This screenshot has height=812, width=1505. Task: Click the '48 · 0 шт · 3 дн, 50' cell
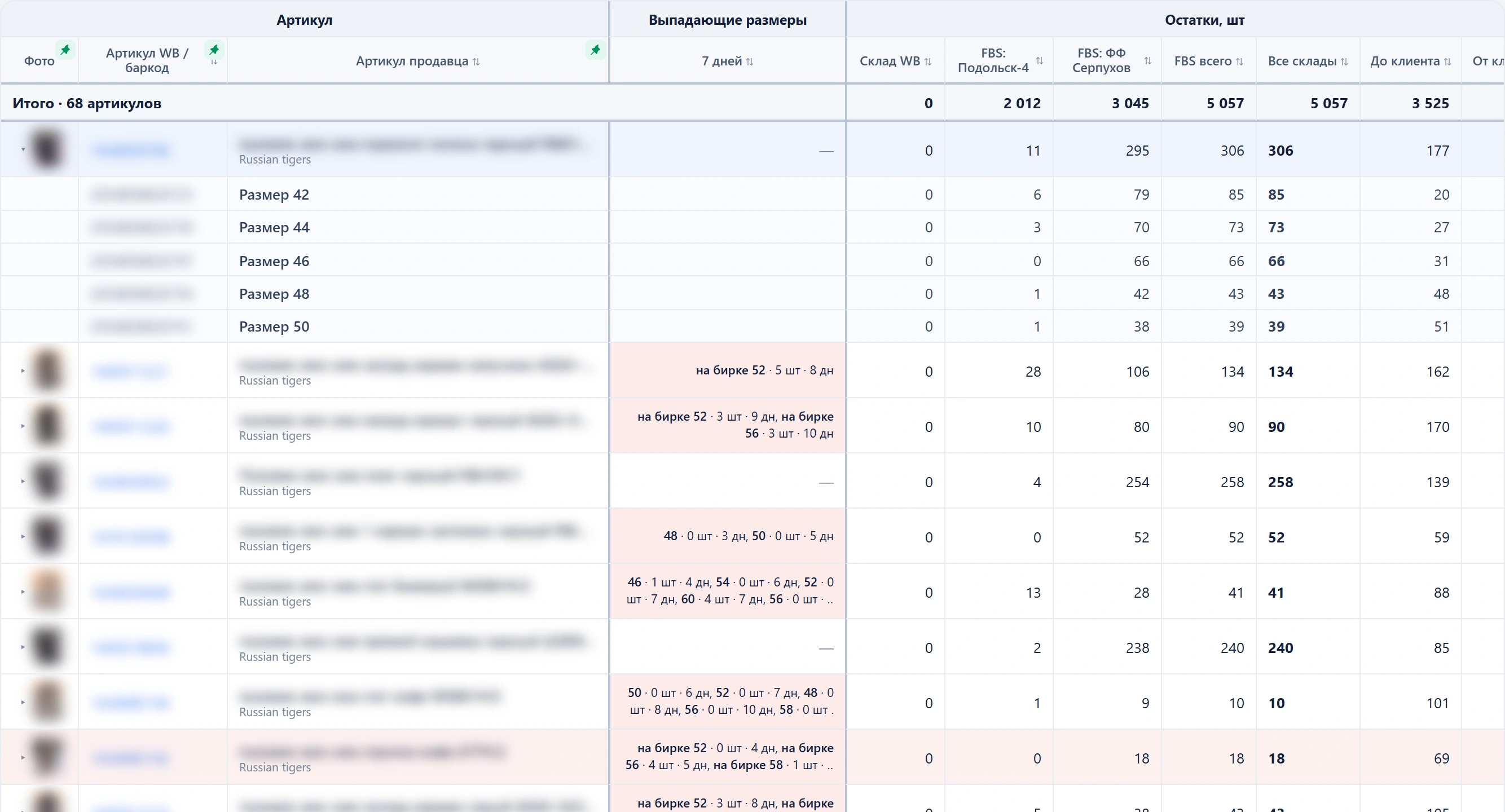point(727,536)
